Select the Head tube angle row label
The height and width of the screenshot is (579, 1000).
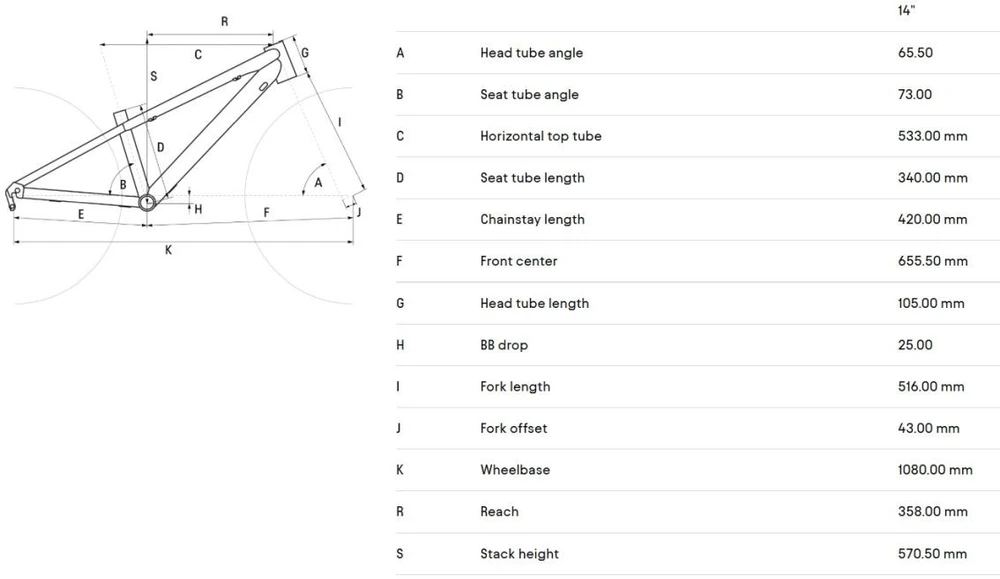tap(531, 53)
